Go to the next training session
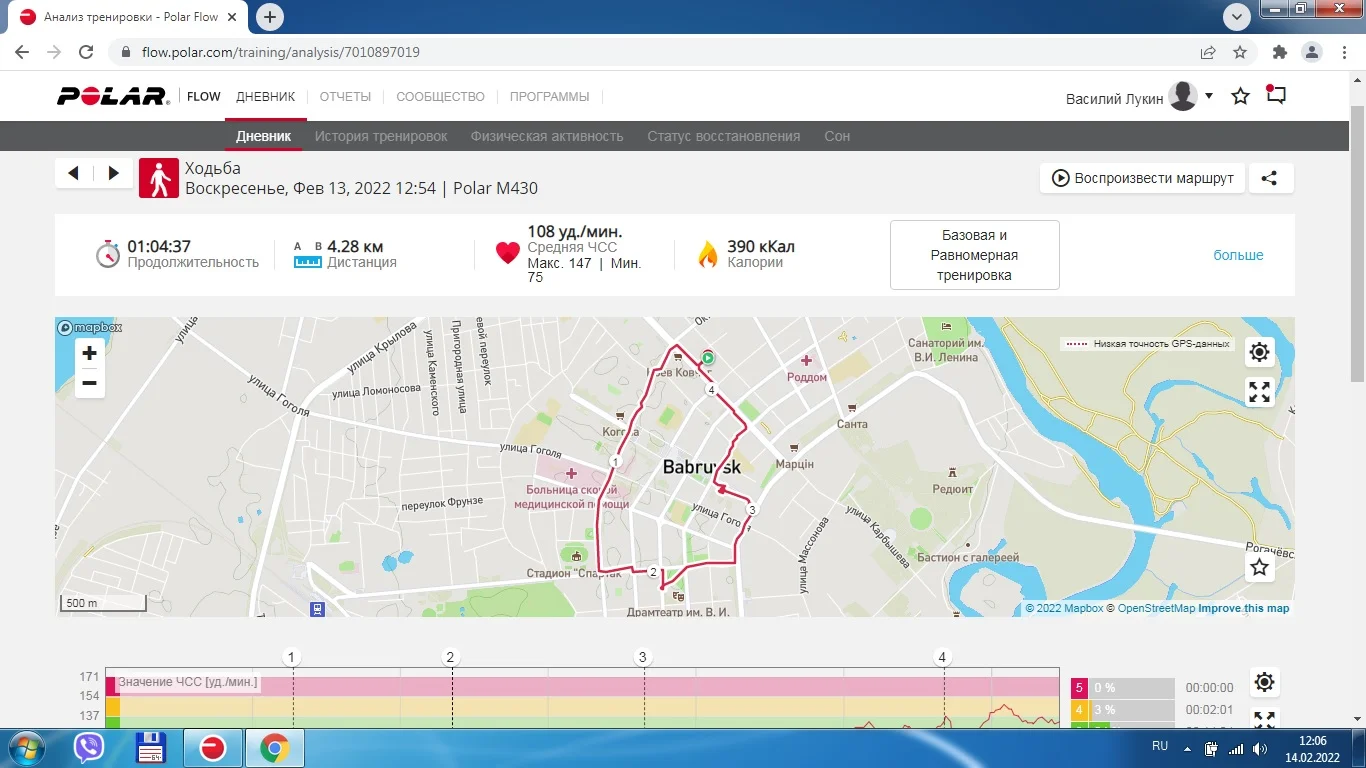Image resolution: width=1366 pixels, height=768 pixels. tap(114, 173)
